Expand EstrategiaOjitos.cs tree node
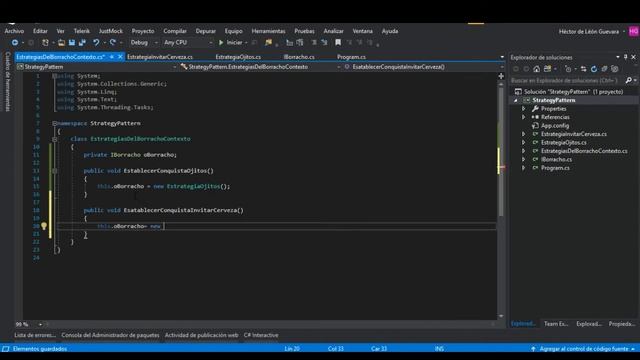This screenshot has width=640, height=360. coord(524,142)
